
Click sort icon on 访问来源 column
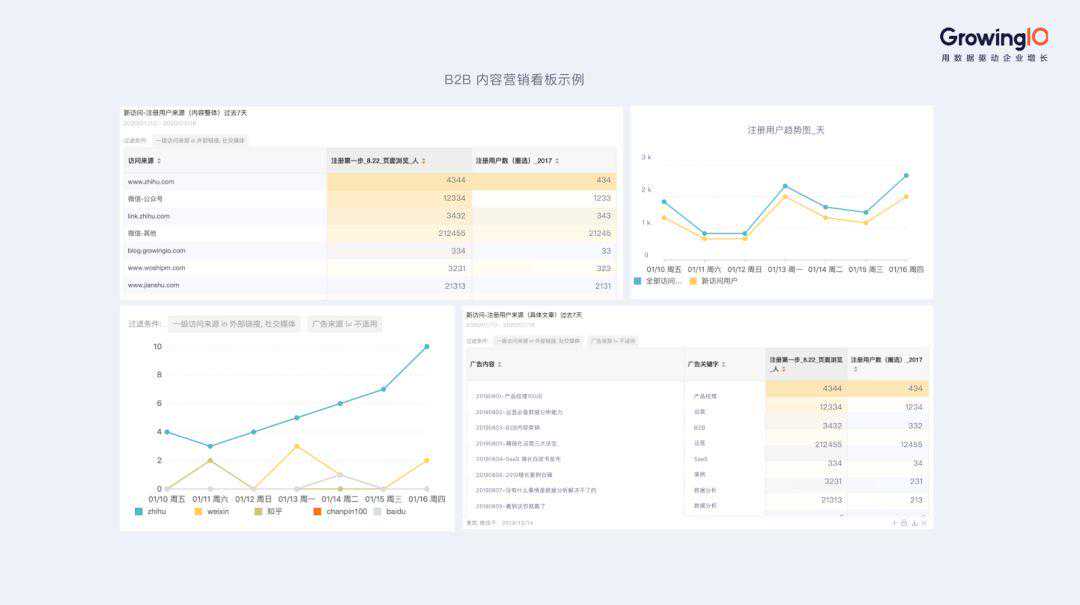[159, 161]
